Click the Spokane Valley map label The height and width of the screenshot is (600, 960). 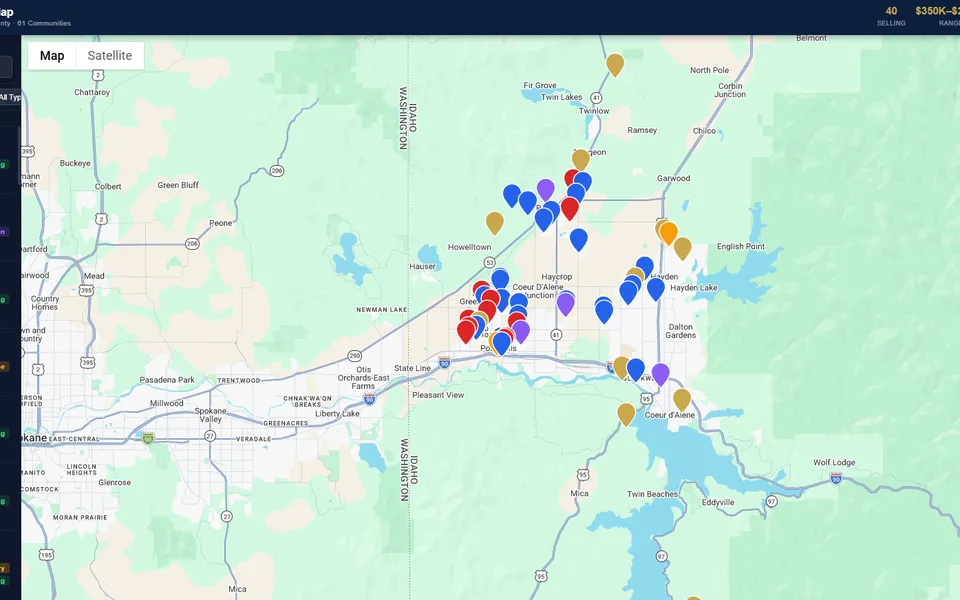click(210, 415)
